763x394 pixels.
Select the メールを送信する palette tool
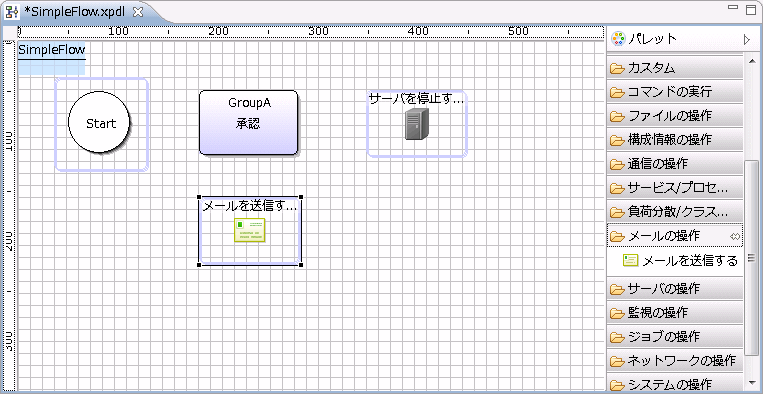click(680, 261)
